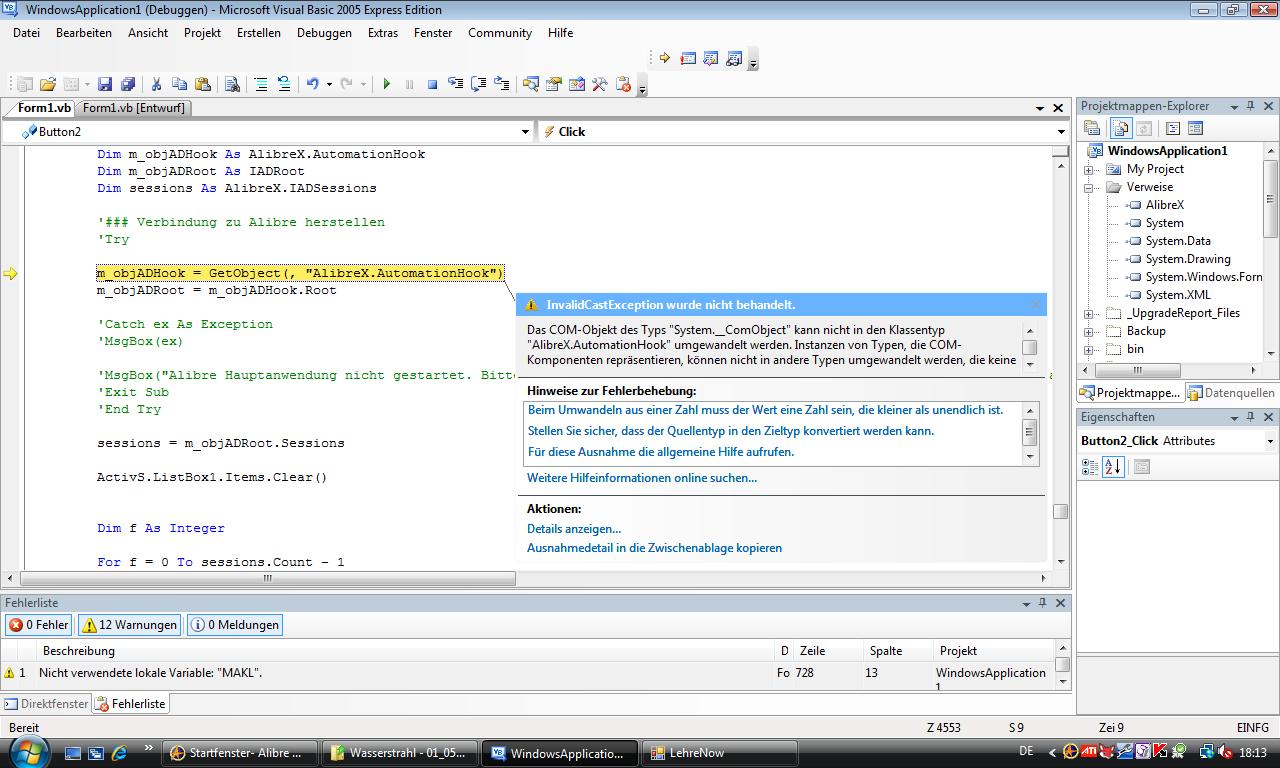Click View Code icon in Projektmappen-Explorer

(x=1173, y=128)
